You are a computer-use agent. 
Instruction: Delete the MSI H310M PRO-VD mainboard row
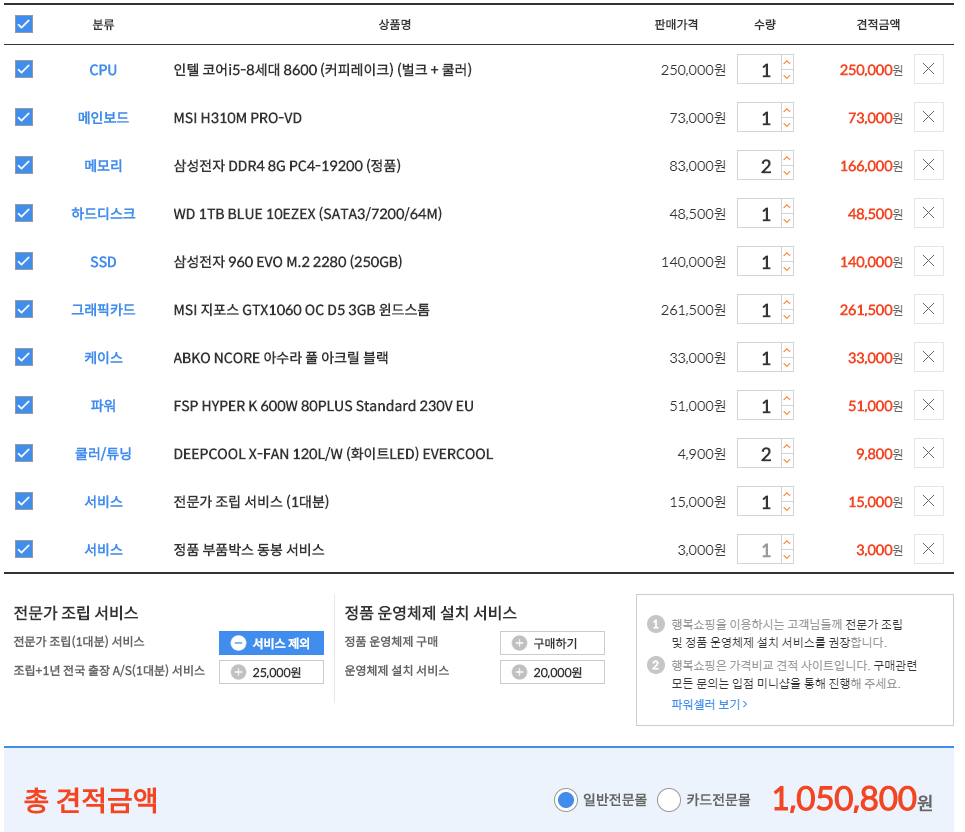tap(928, 118)
